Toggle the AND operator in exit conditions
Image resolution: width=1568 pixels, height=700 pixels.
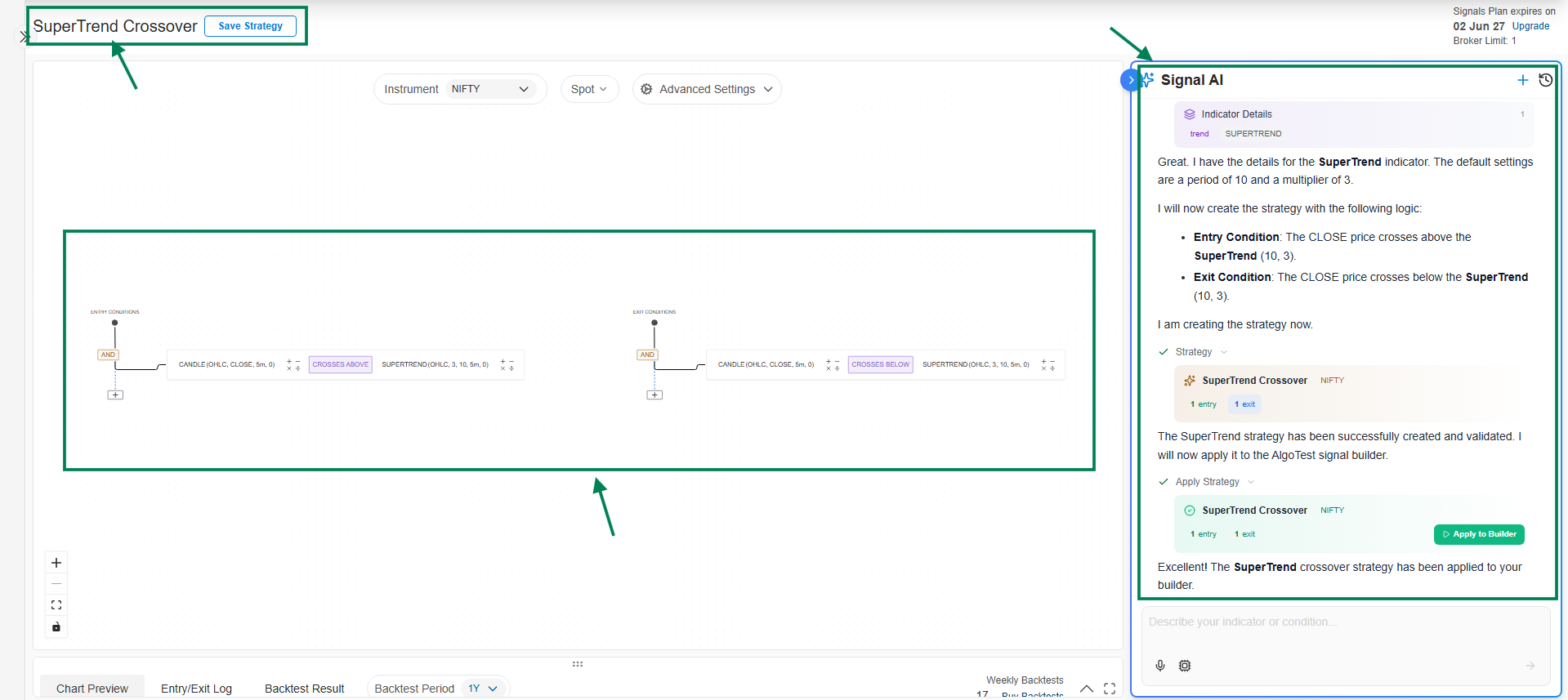(x=647, y=354)
